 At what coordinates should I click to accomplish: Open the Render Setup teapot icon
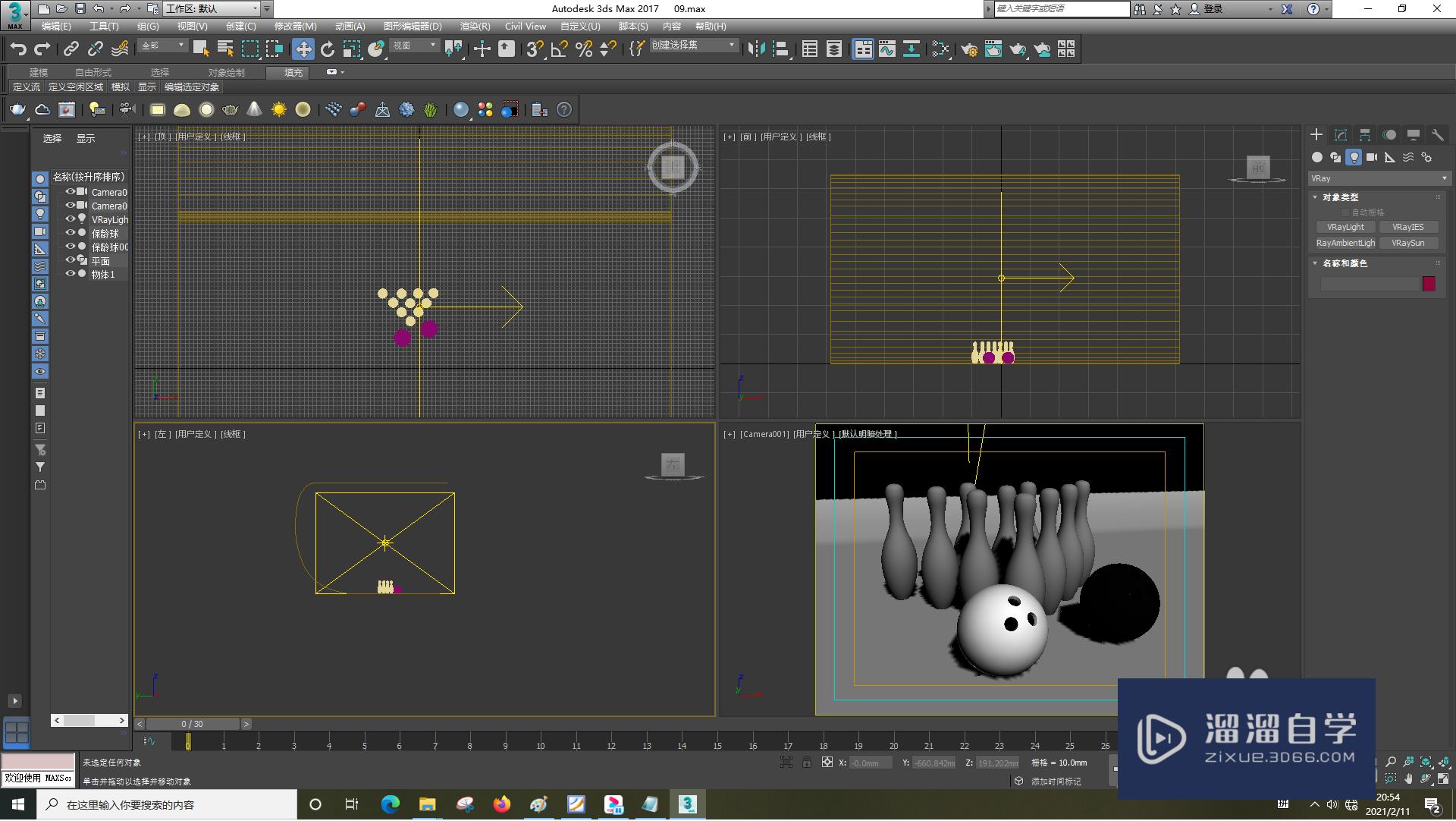pos(969,49)
